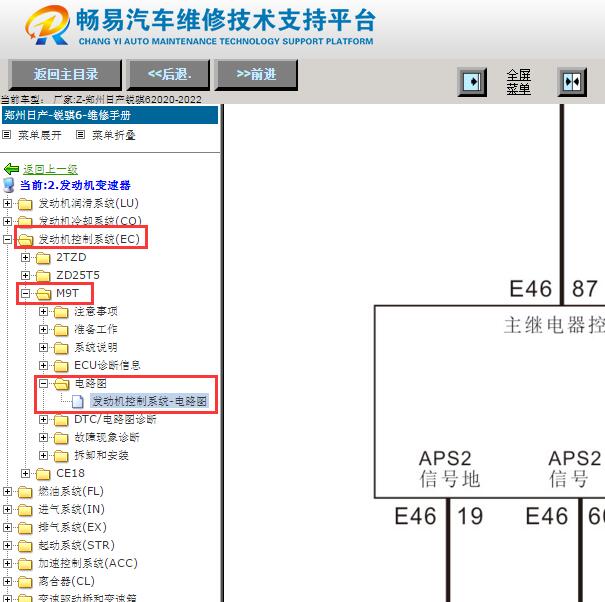This screenshot has width=605, height=602.
Task: Select the 发动机润滑系统(LU) label
Action: 88,203
